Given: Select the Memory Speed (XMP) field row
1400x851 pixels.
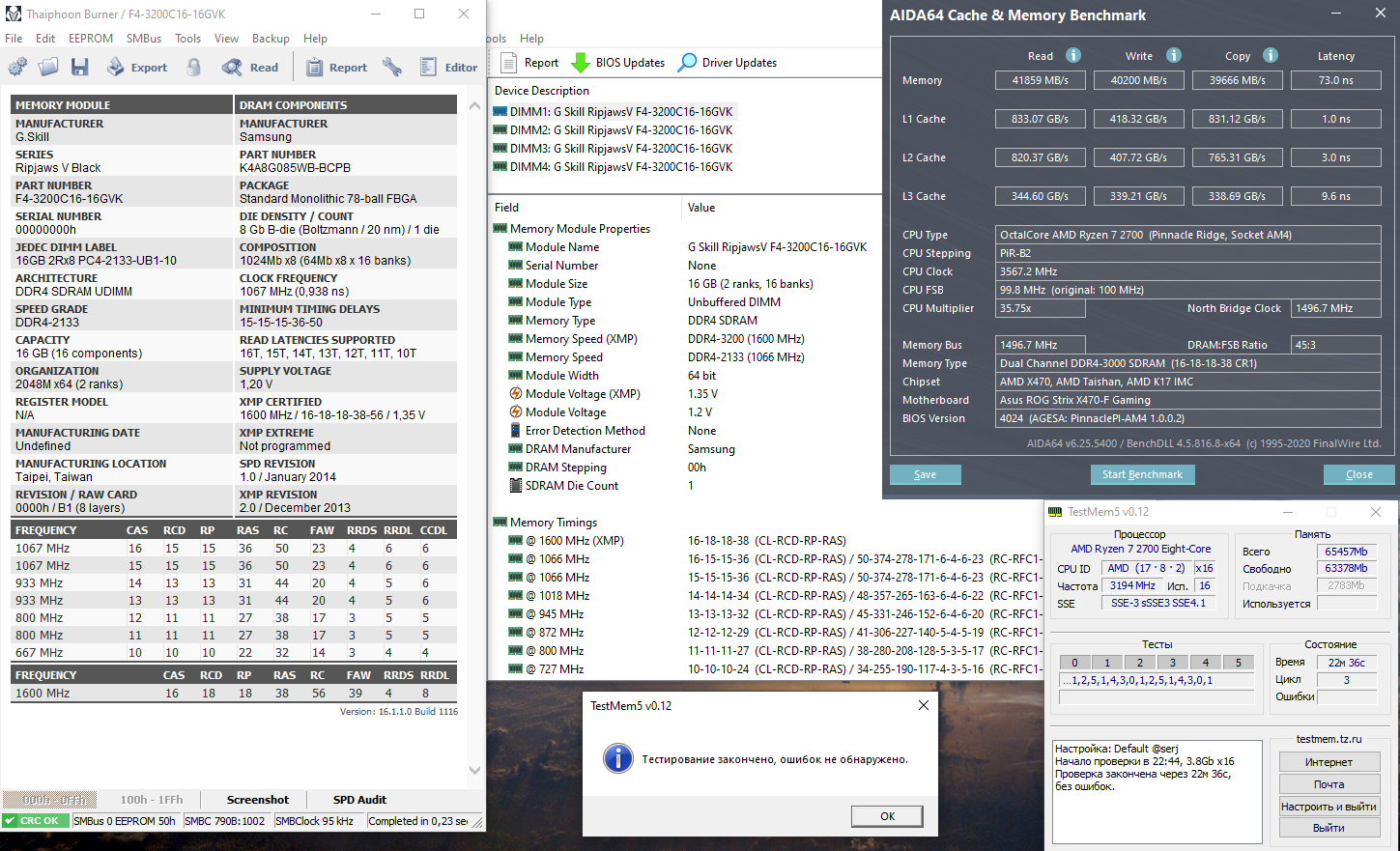Looking at the screenshot, I should (582, 339).
